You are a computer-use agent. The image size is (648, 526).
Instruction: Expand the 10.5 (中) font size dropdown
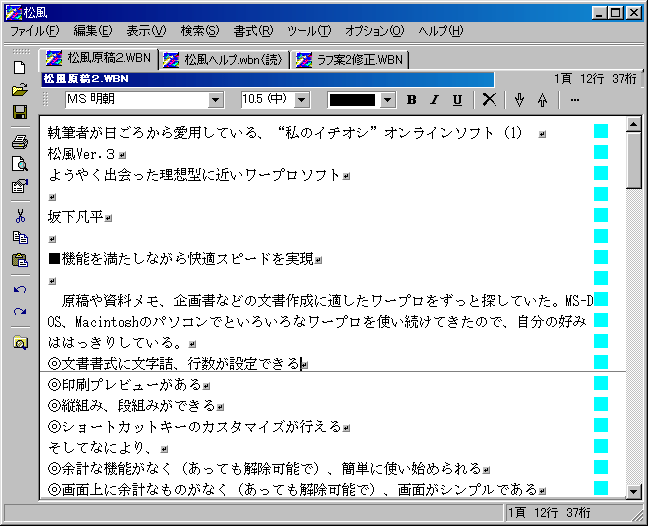point(302,100)
